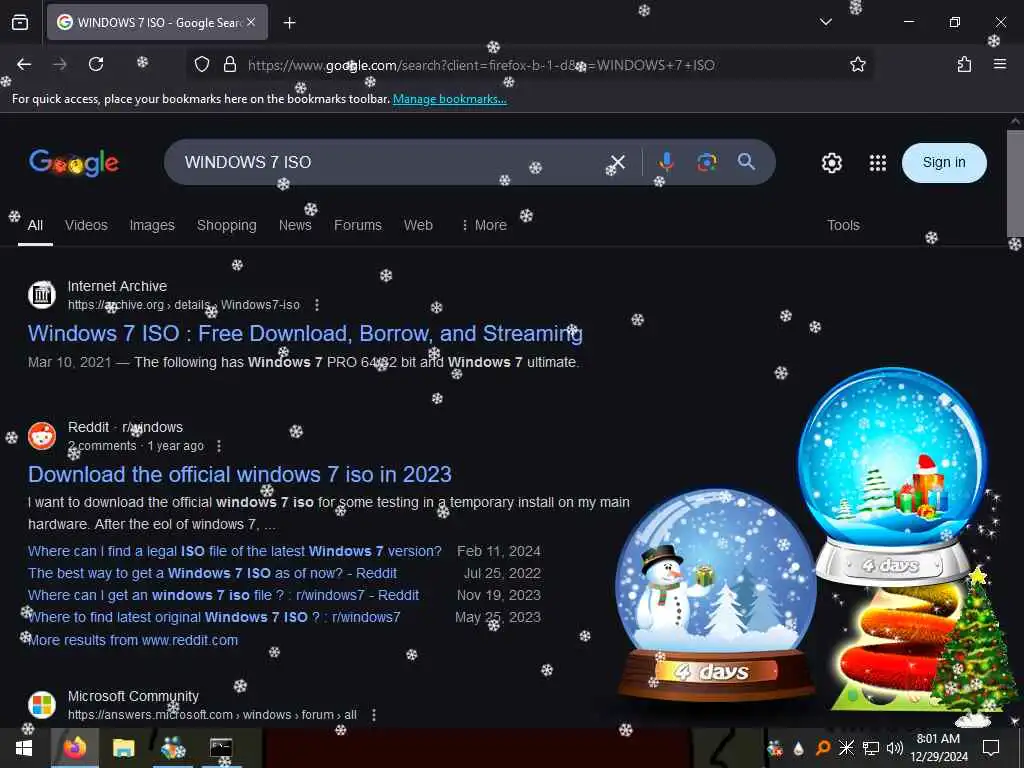Switch to the Web results tab

pyautogui.click(x=418, y=225)
